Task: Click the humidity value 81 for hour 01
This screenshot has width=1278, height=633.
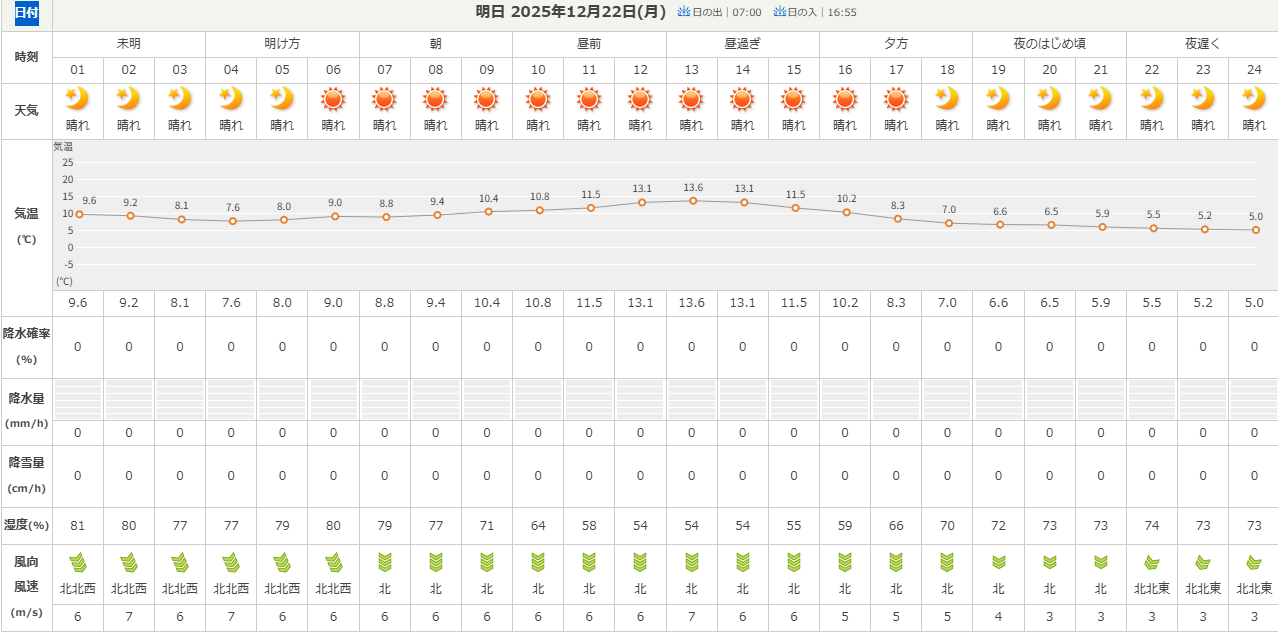Action: [77, 526]
